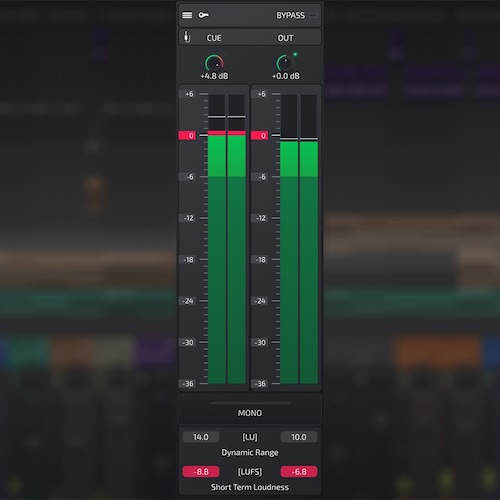500x500 pixels.
Task: Click the left CUE meter peak-hold line
Action: pyautogui.click(x=217, y=117)
